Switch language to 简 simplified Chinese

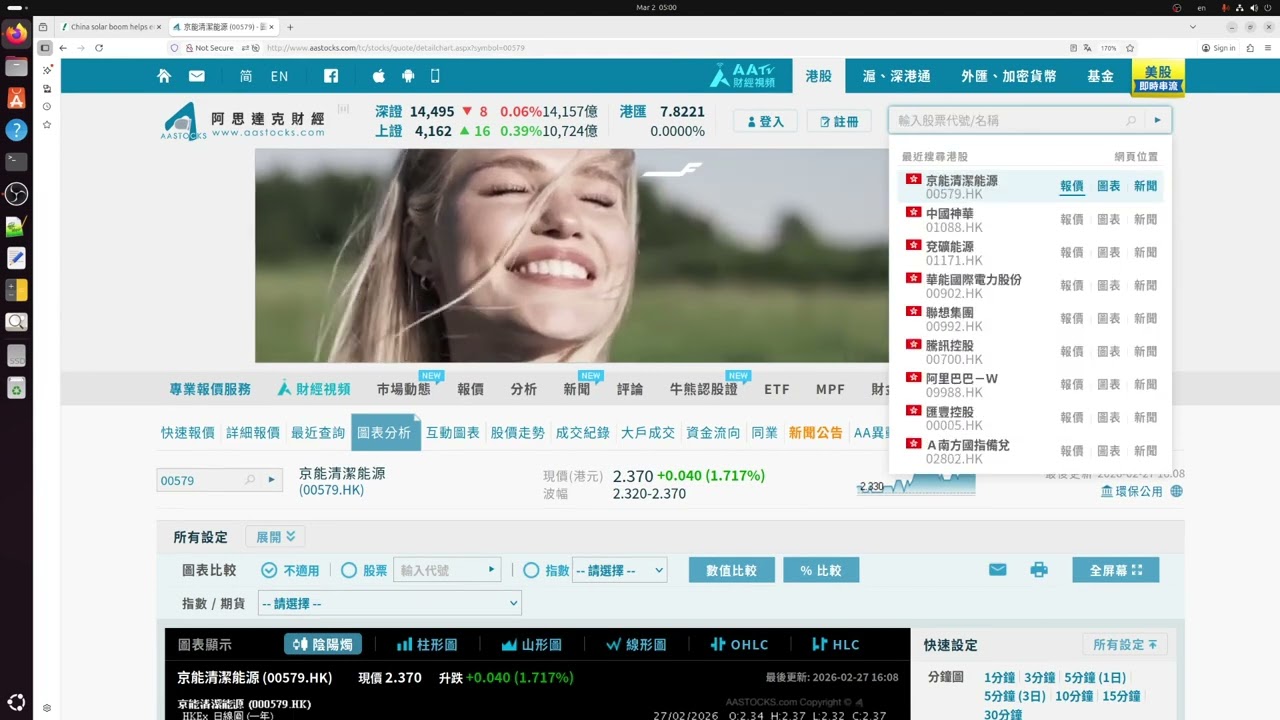(246, 76)
